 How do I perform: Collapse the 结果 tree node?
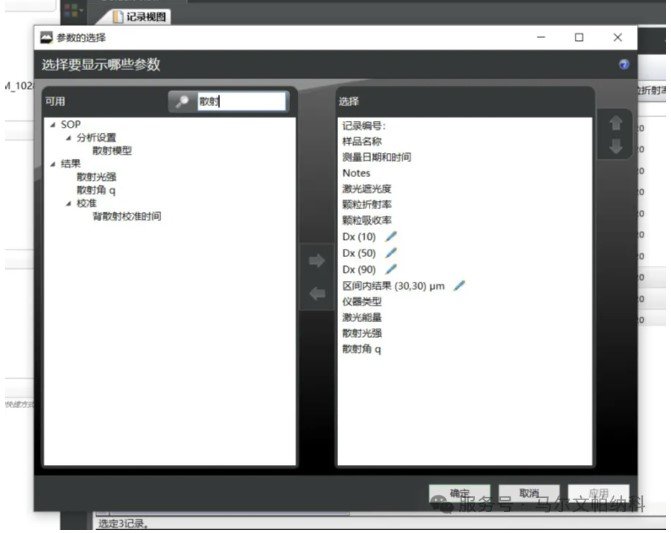pos(53,164)
